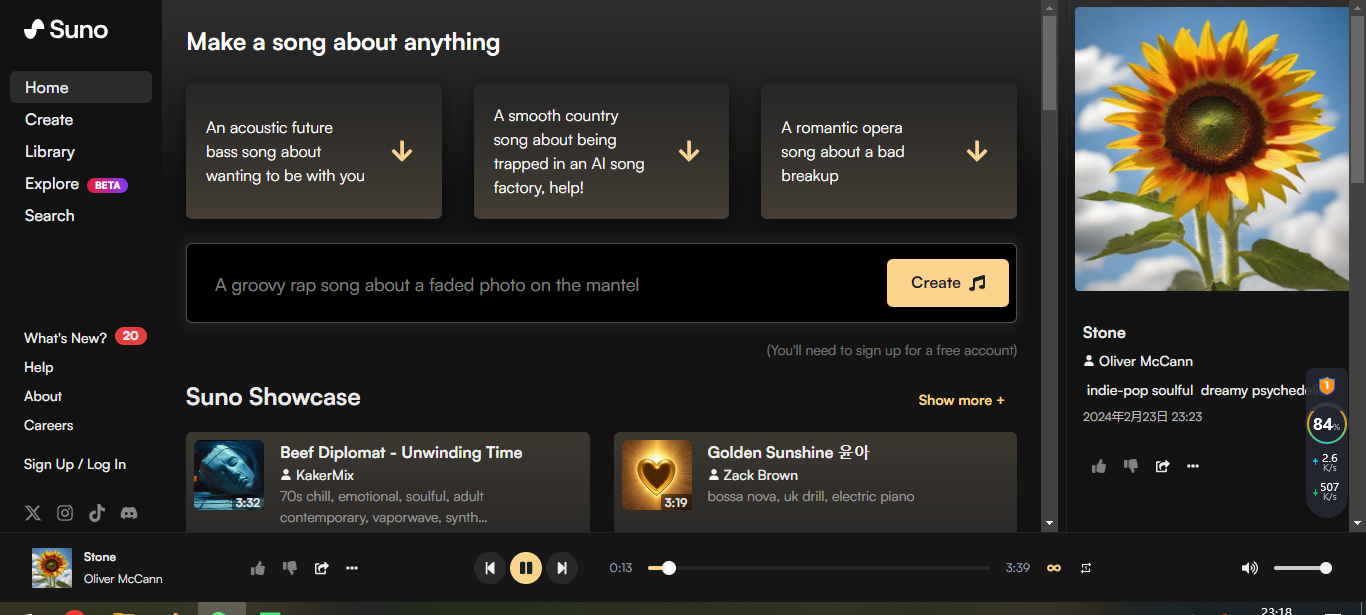Toggle repeat mode in the player bar
The image size is (1366, 615).
coord(1086,568)
